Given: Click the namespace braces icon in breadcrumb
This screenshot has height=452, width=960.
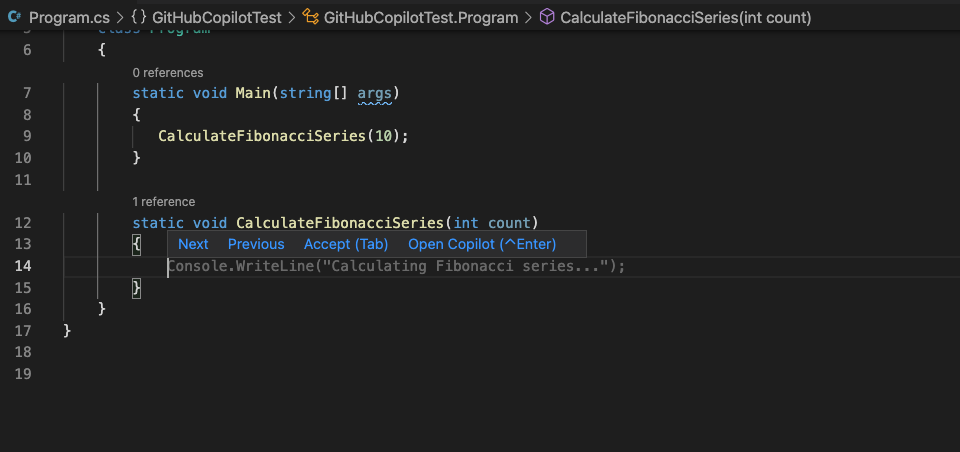Looking at the screenshot, I should pos(139,18).
